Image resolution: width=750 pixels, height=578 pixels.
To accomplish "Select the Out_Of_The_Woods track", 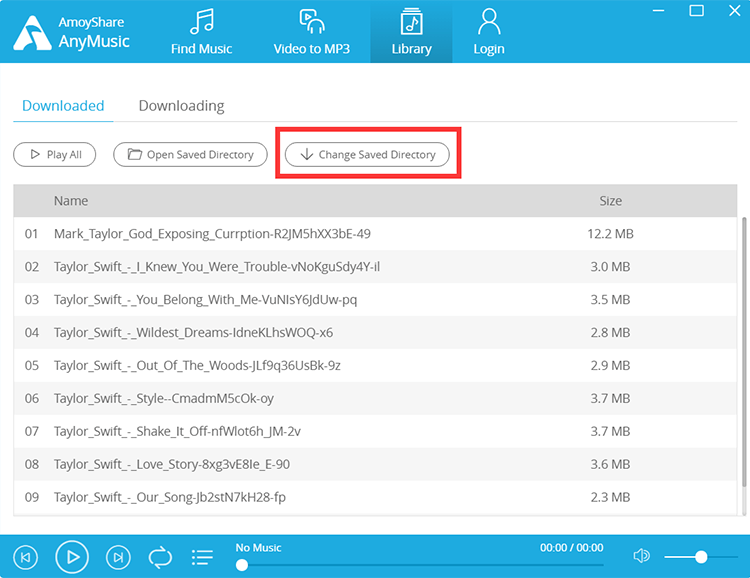I will pyautogui.click(x=375, y=366).
